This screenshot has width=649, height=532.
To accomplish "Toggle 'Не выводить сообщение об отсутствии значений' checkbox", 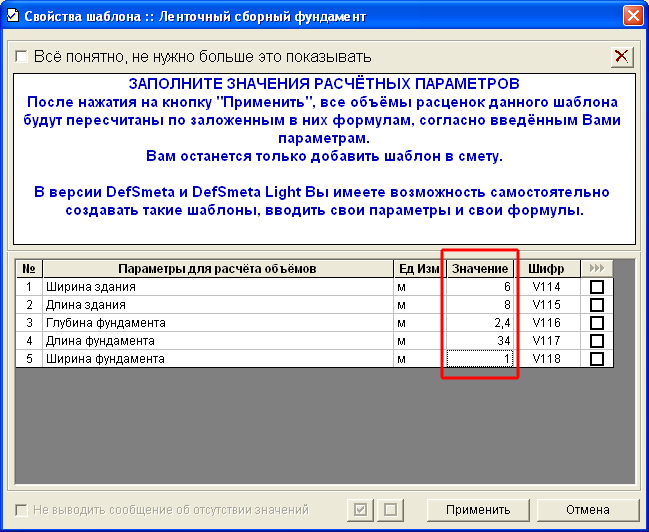I will click(22, 510).
